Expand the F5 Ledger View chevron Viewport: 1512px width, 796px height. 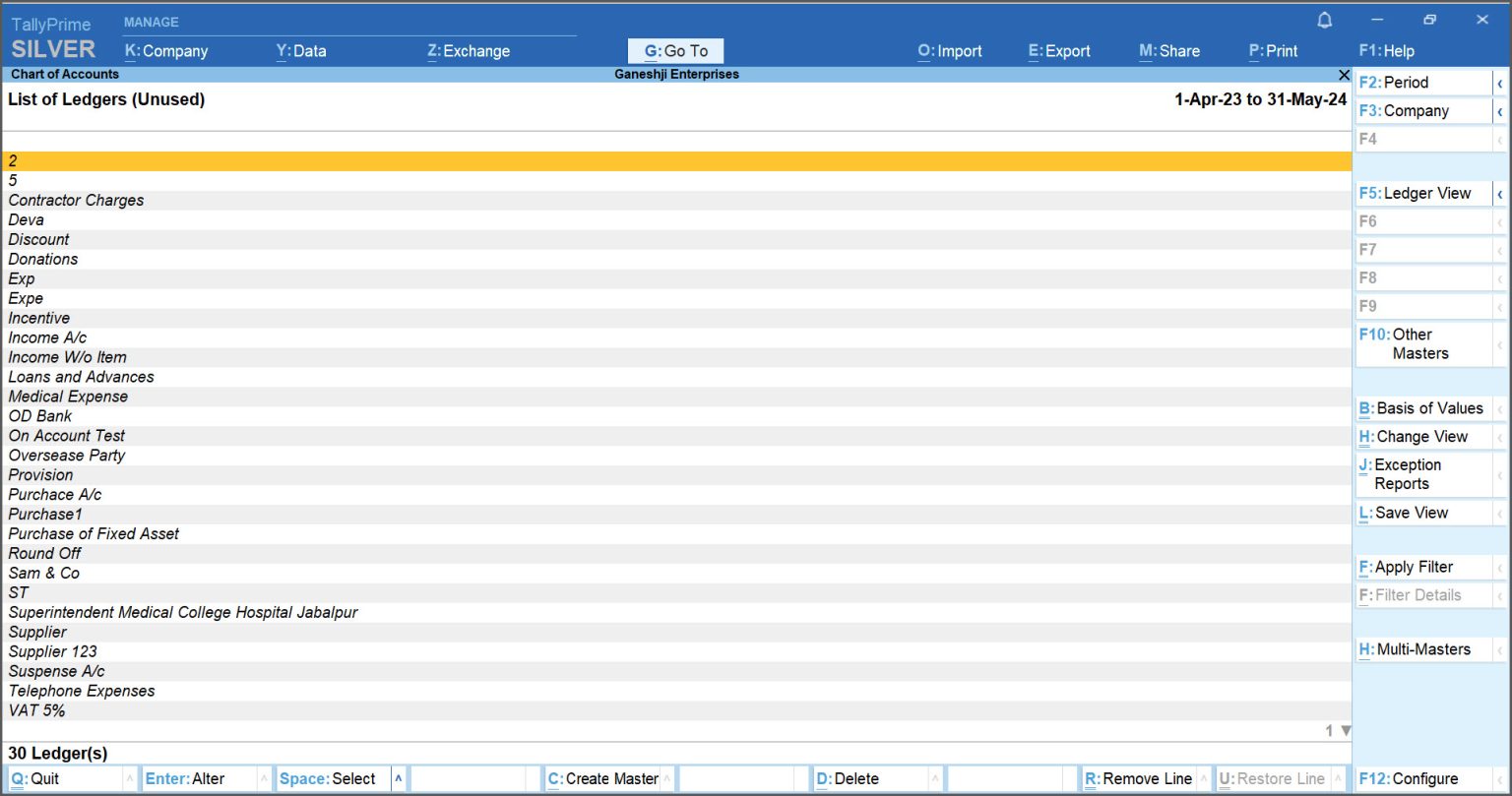pos(1499,194)
